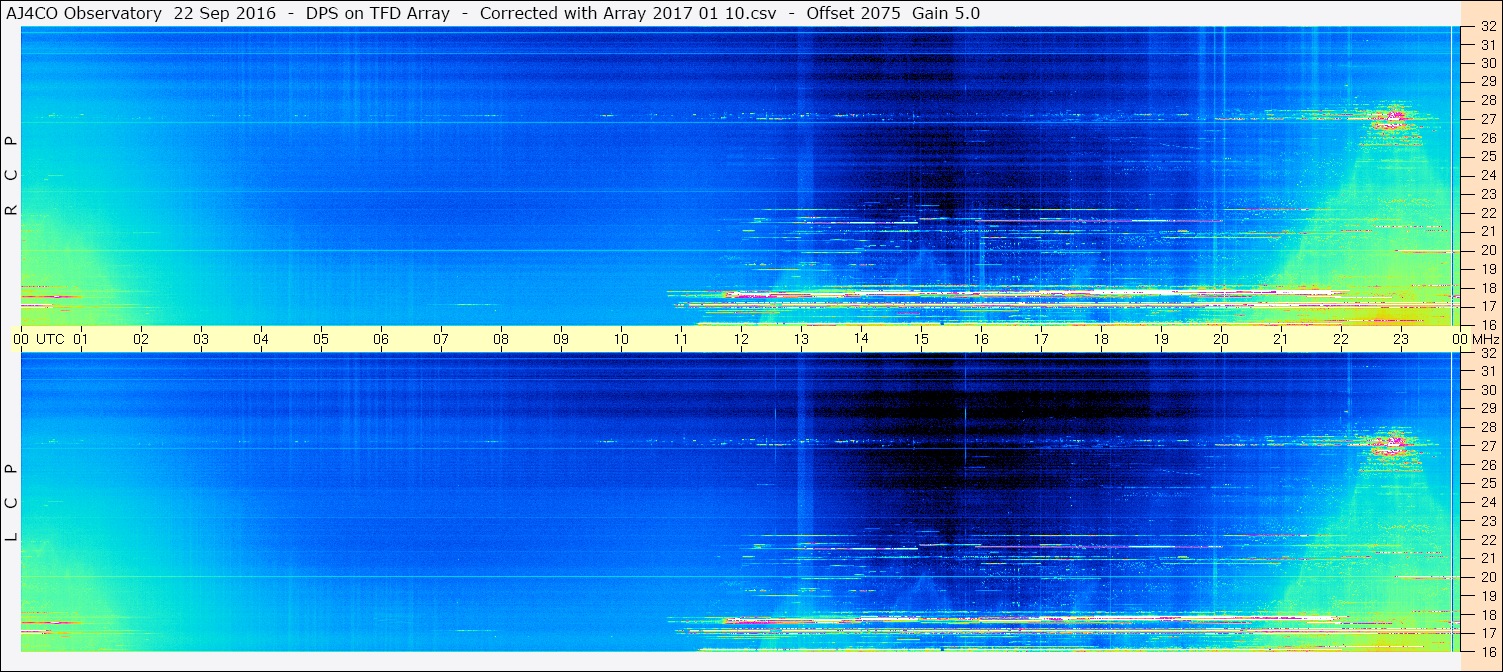
Task: Click the rotated 'R C P' panel label
Action: pos(12,176)
